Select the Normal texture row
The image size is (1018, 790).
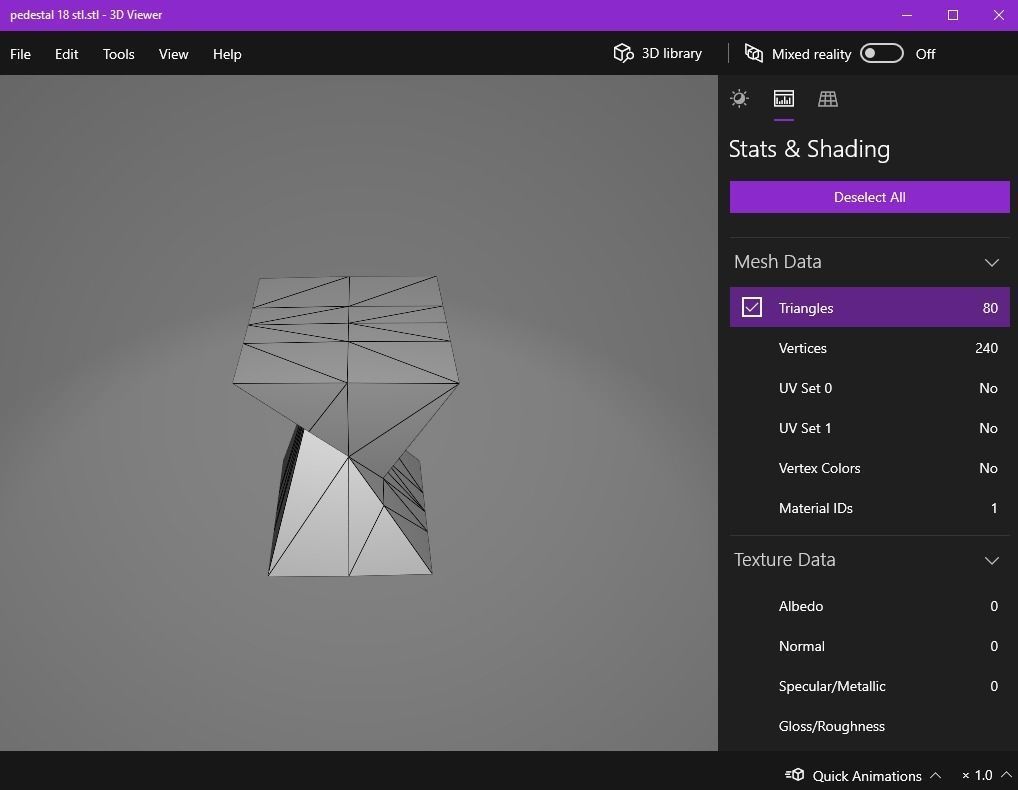[869, 647]
